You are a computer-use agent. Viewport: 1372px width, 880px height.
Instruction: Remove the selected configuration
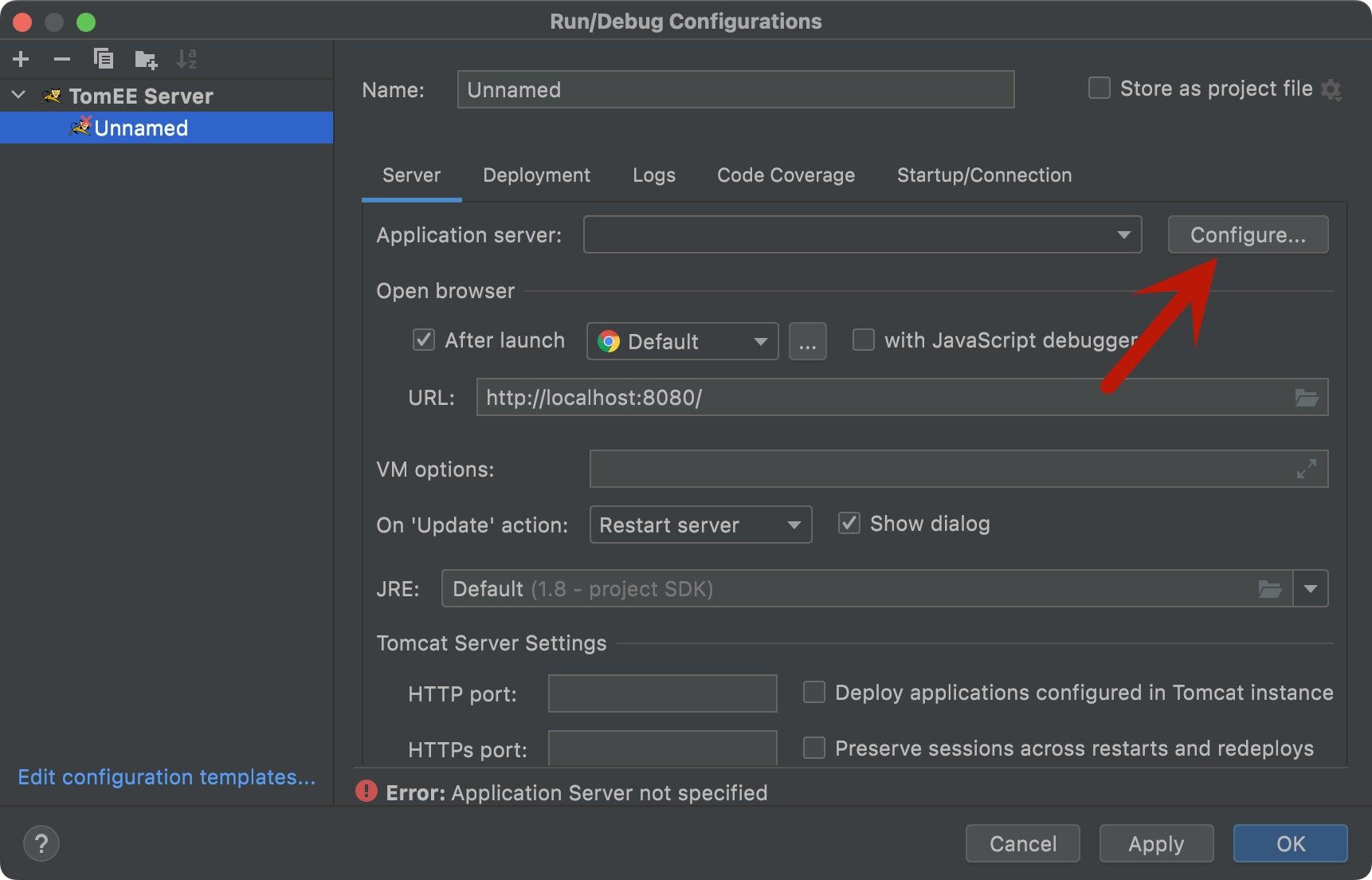tap(61, 59)
